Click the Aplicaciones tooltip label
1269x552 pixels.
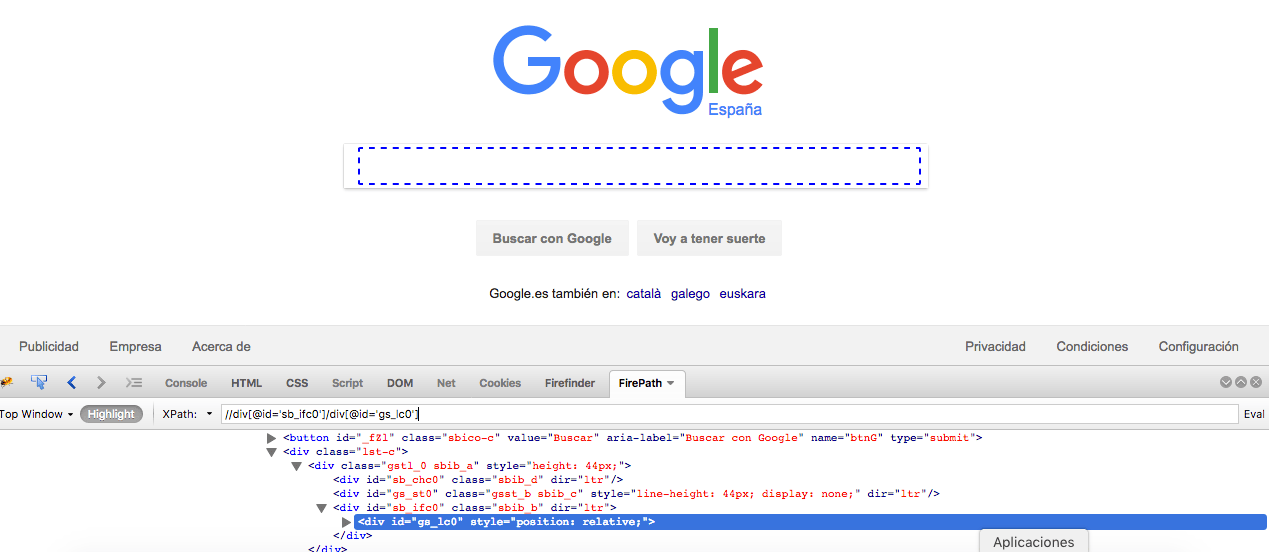[1033, 541]
